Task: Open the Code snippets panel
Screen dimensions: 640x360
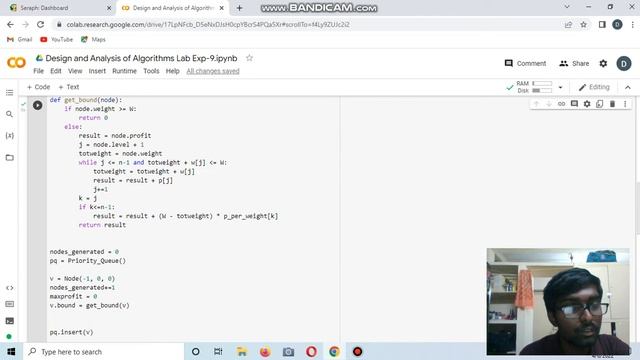Action: coord(10,288)
